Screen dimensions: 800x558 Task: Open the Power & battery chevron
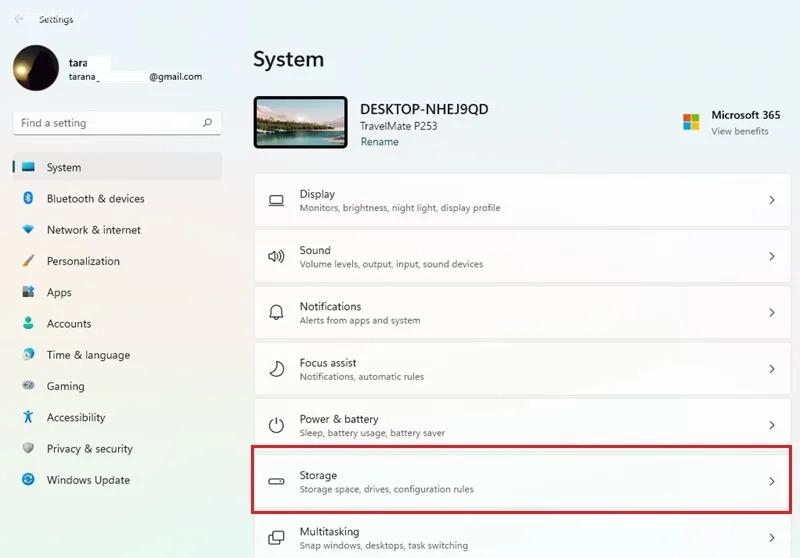771,425
